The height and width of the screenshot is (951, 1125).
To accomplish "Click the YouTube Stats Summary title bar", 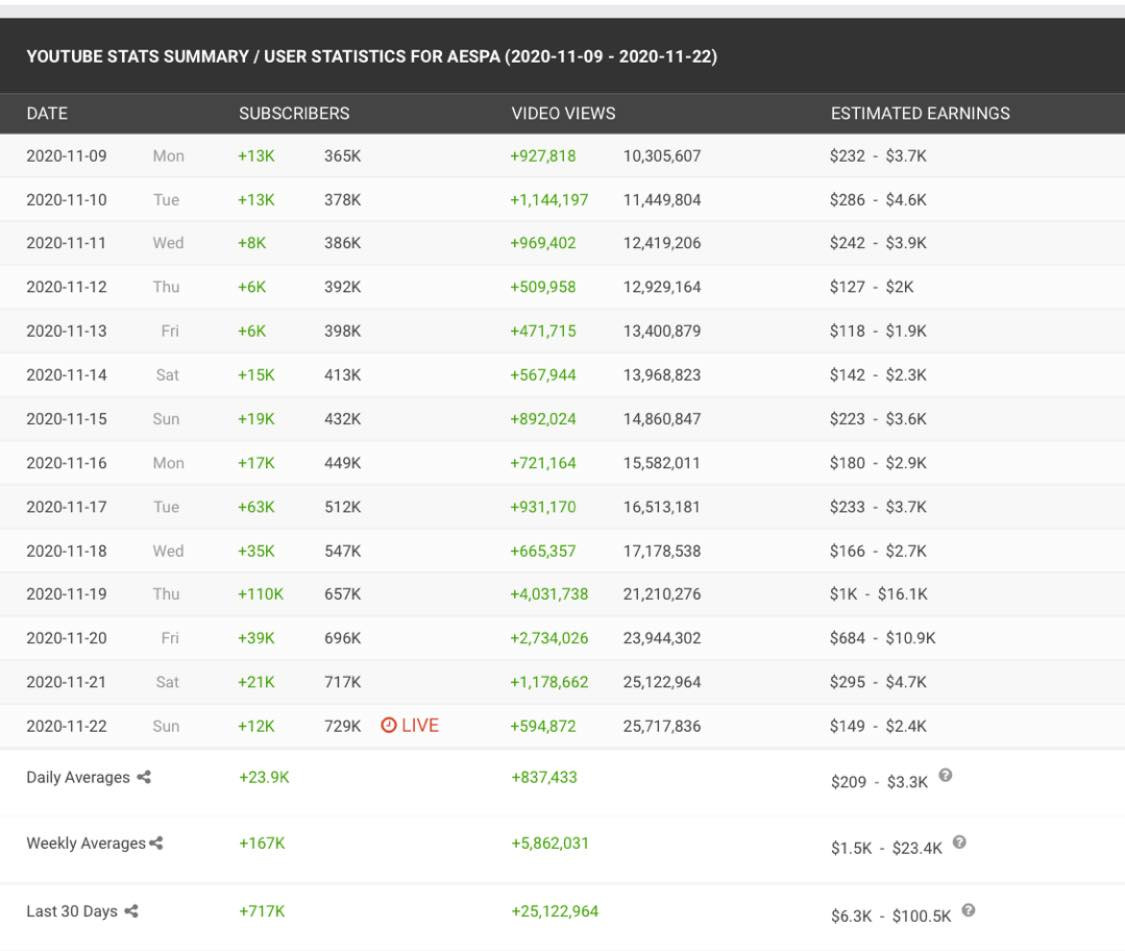I will pyautogui.click(x=371, y=57).
